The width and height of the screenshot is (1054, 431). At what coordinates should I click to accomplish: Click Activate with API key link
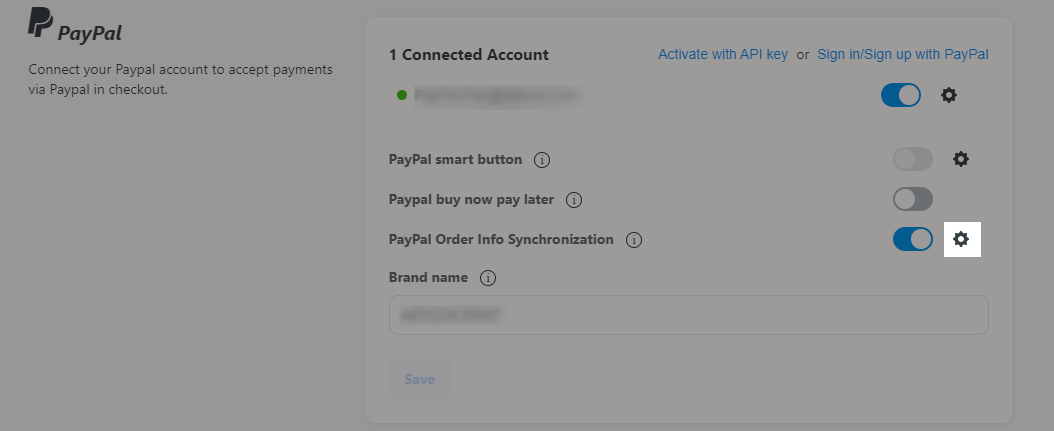(723, 54)
